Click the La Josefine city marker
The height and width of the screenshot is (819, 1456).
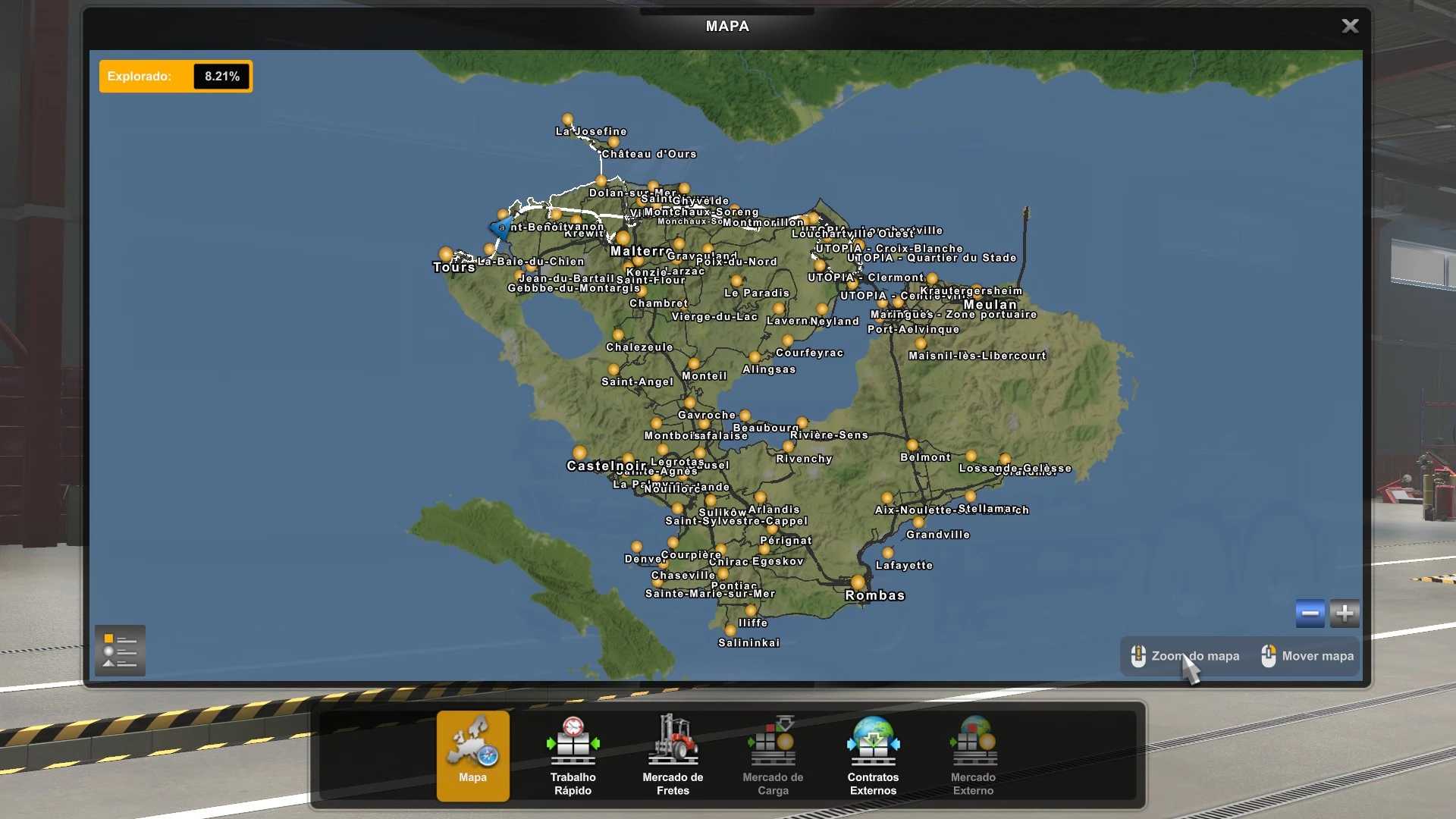[x=567, y=119]
